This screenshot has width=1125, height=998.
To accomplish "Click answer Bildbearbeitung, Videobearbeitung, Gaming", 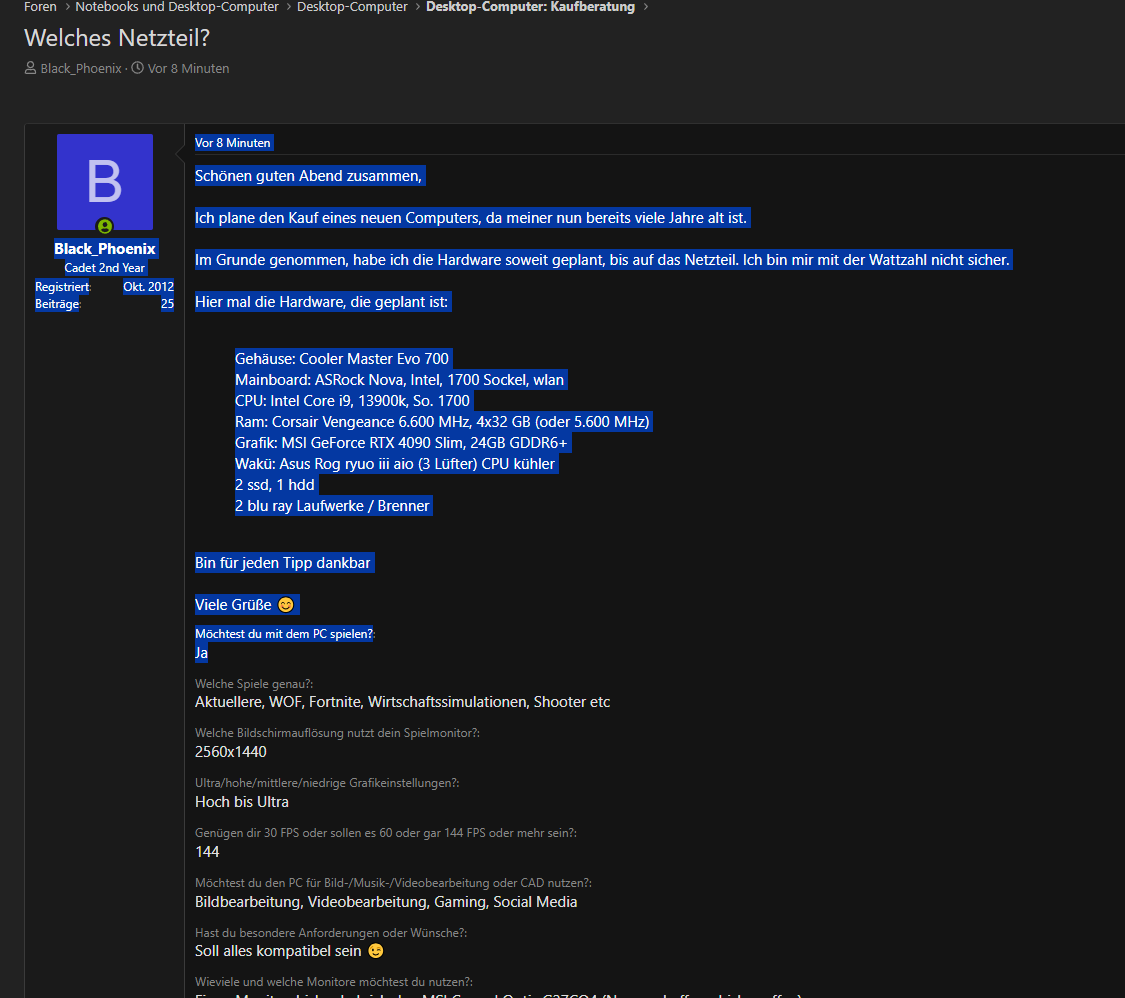I will [386, 902].
